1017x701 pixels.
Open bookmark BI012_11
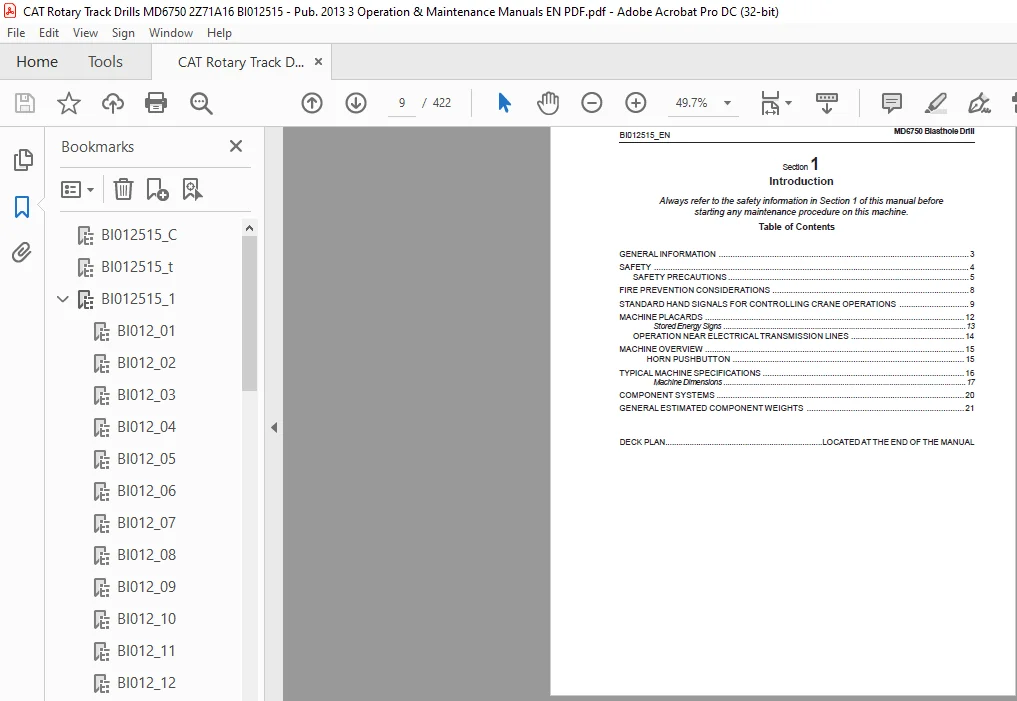pos(147,651)
